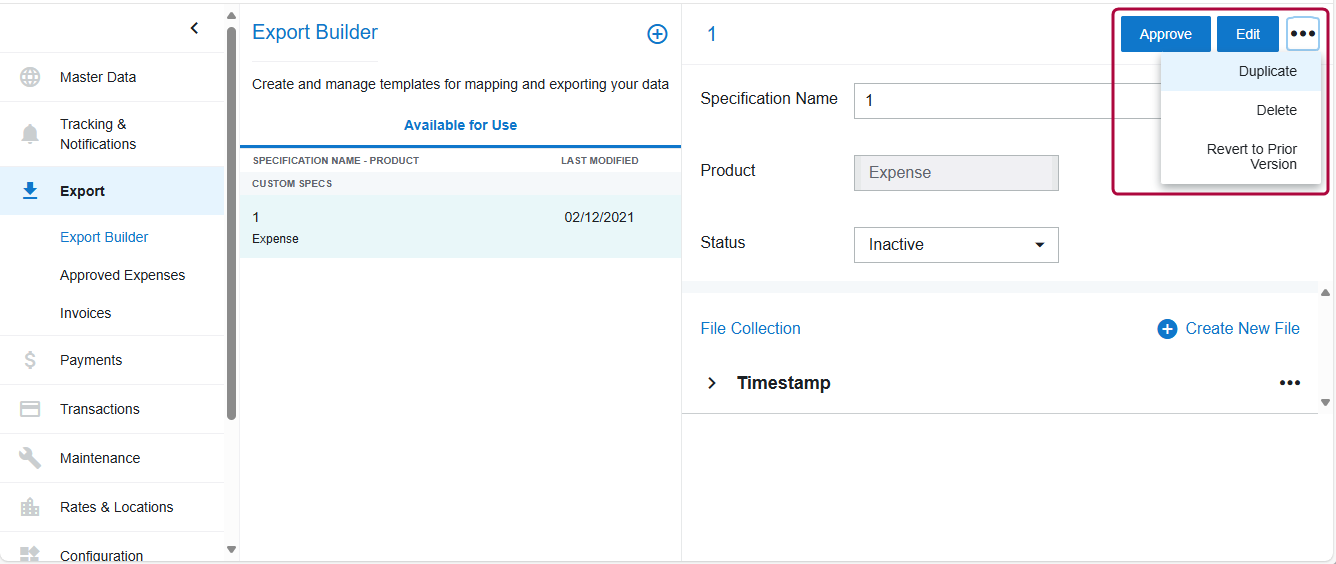Open the Status dropdown showing Inactive

955,245
